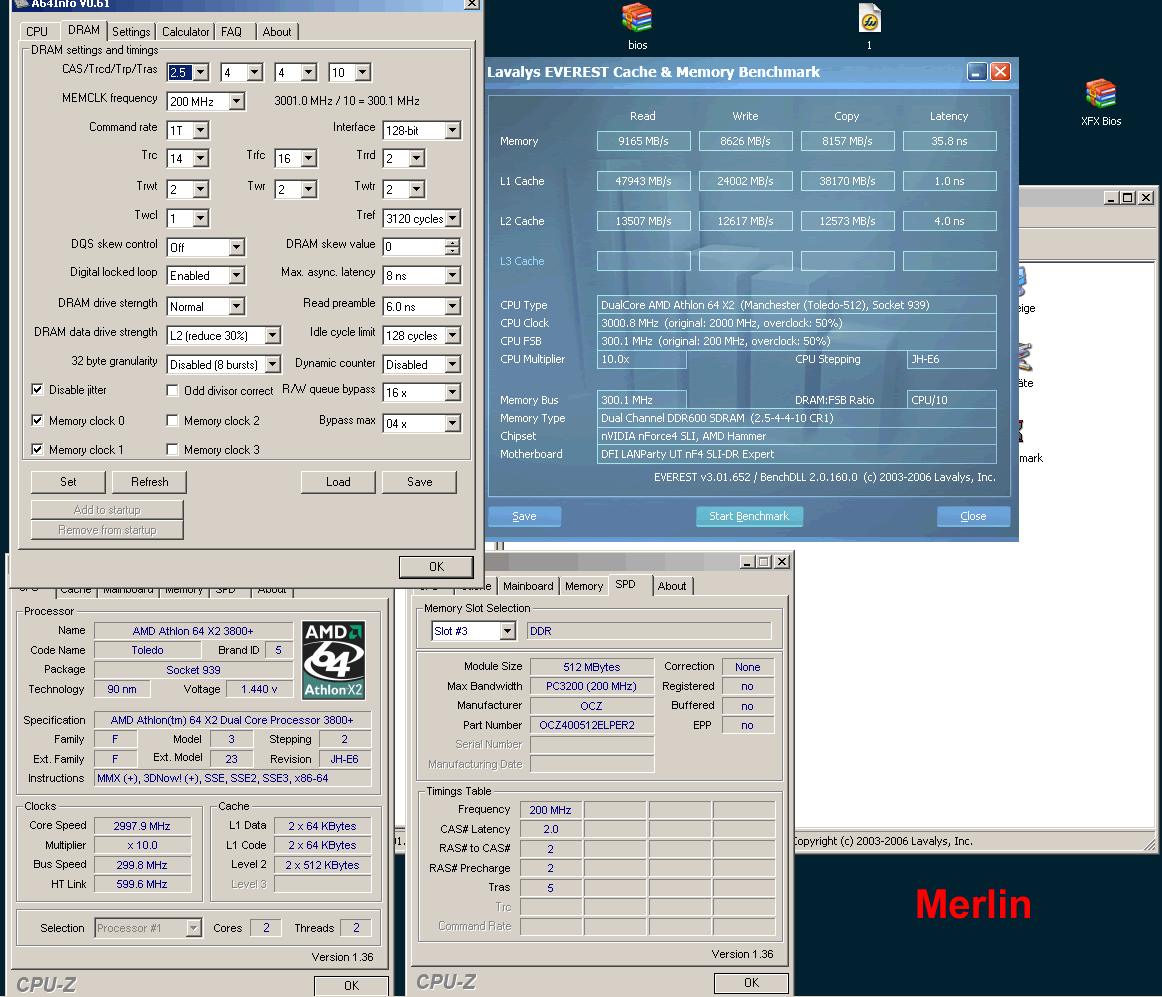Toggle Memory clock 0 checkbox

pyautogui.click(x=37, y=420)
